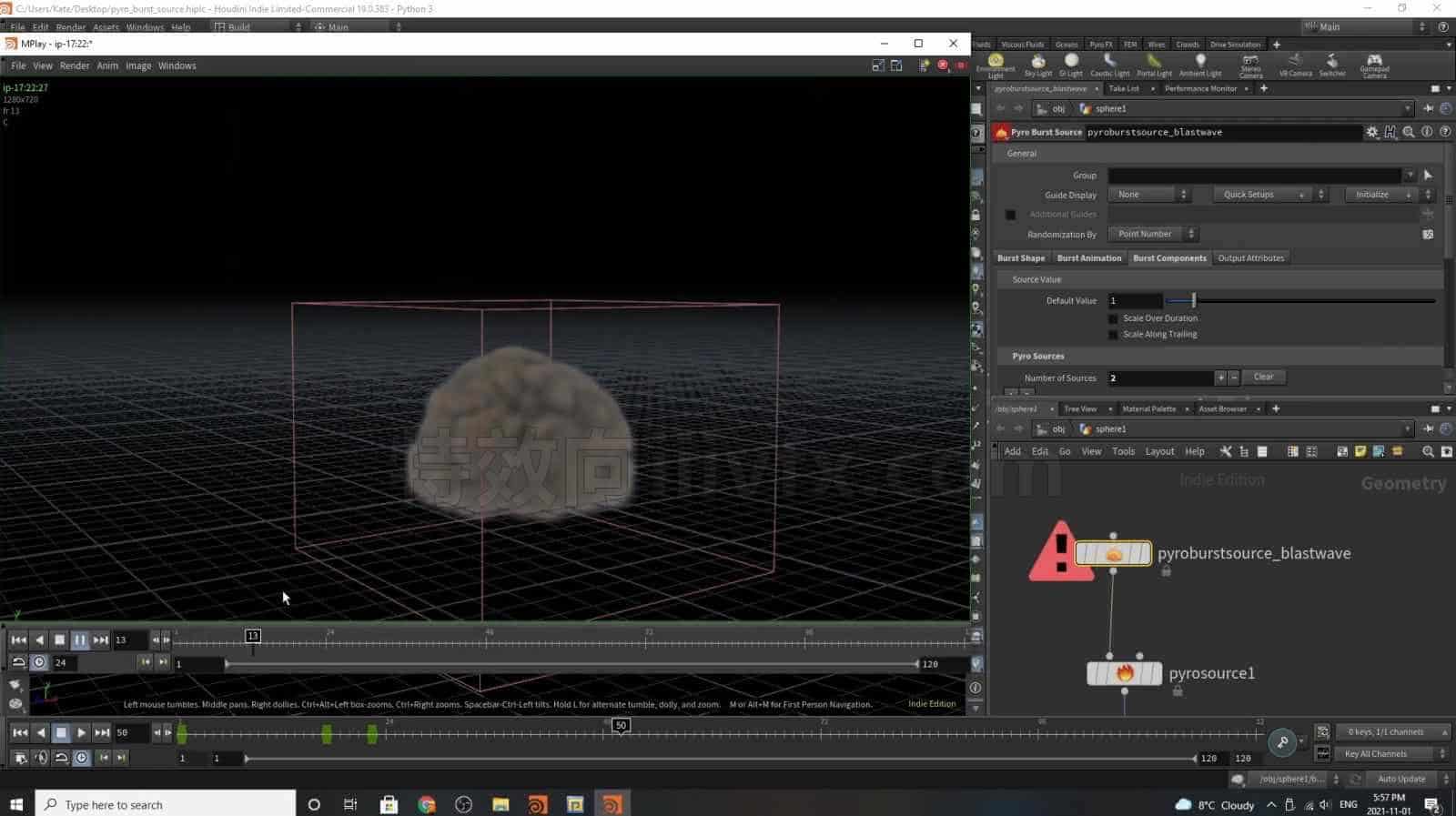Click the frame 50 marker on main timeline
The height and width of the screenshot is (816, 1456).
click(x=621, y=725)
